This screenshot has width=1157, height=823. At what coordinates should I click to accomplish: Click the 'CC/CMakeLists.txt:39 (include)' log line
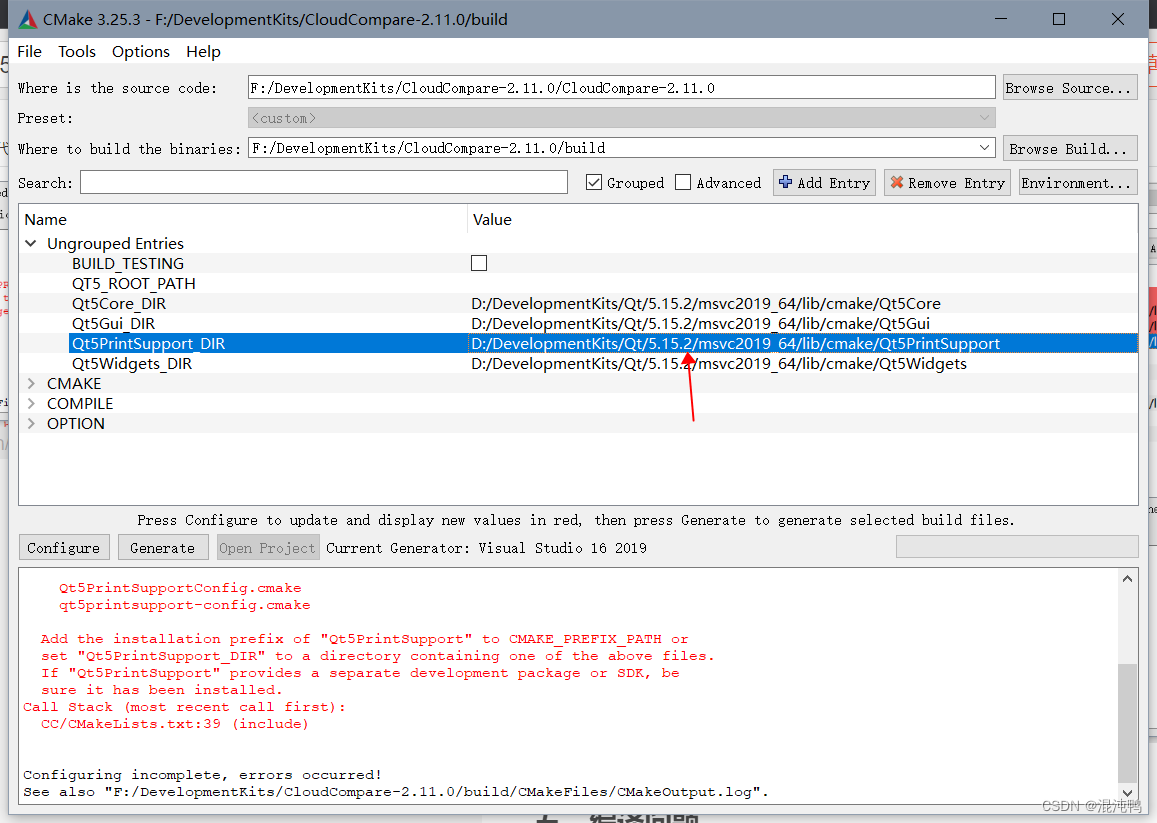(174, 723)
